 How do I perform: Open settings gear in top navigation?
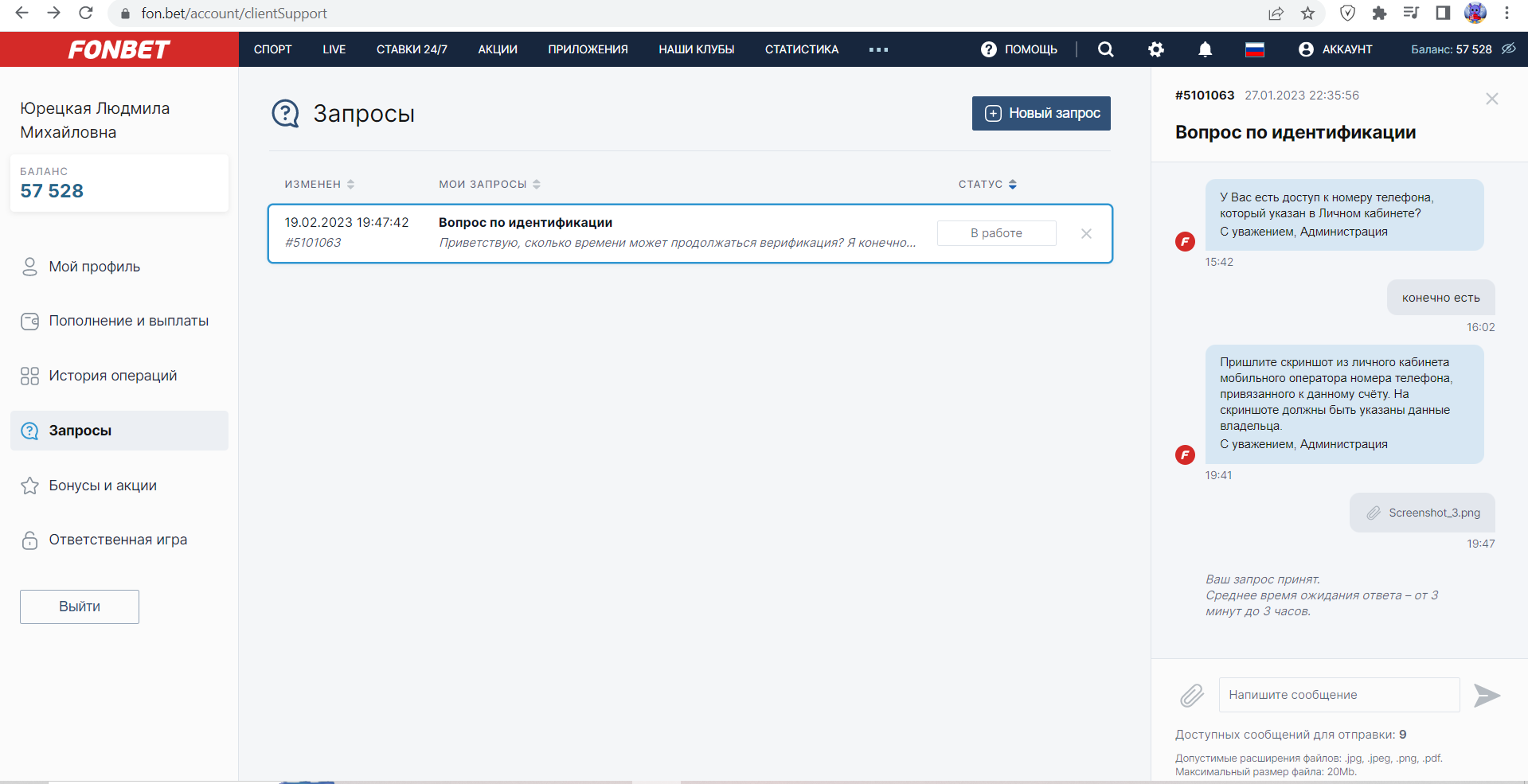(x=1155, y=49)
